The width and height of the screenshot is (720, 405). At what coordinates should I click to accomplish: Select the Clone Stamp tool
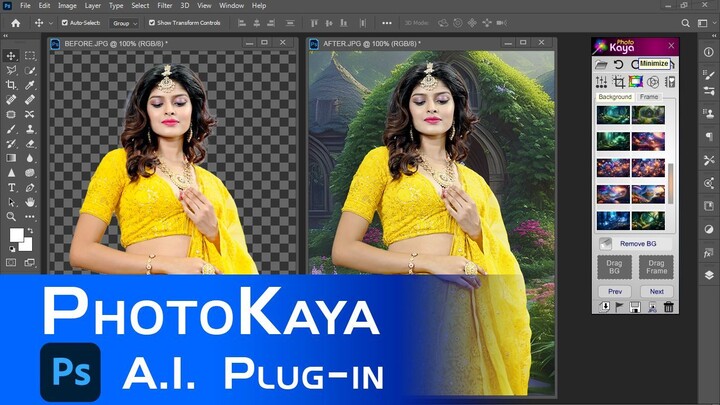click(30, 129)
